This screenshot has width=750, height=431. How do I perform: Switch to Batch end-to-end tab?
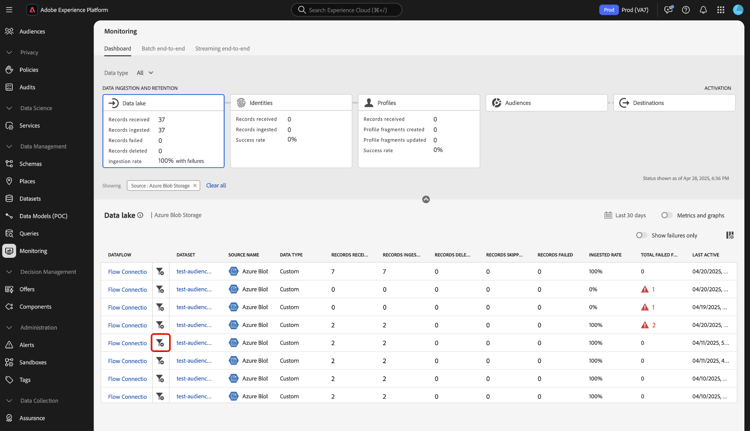click(x=163, y=48)
